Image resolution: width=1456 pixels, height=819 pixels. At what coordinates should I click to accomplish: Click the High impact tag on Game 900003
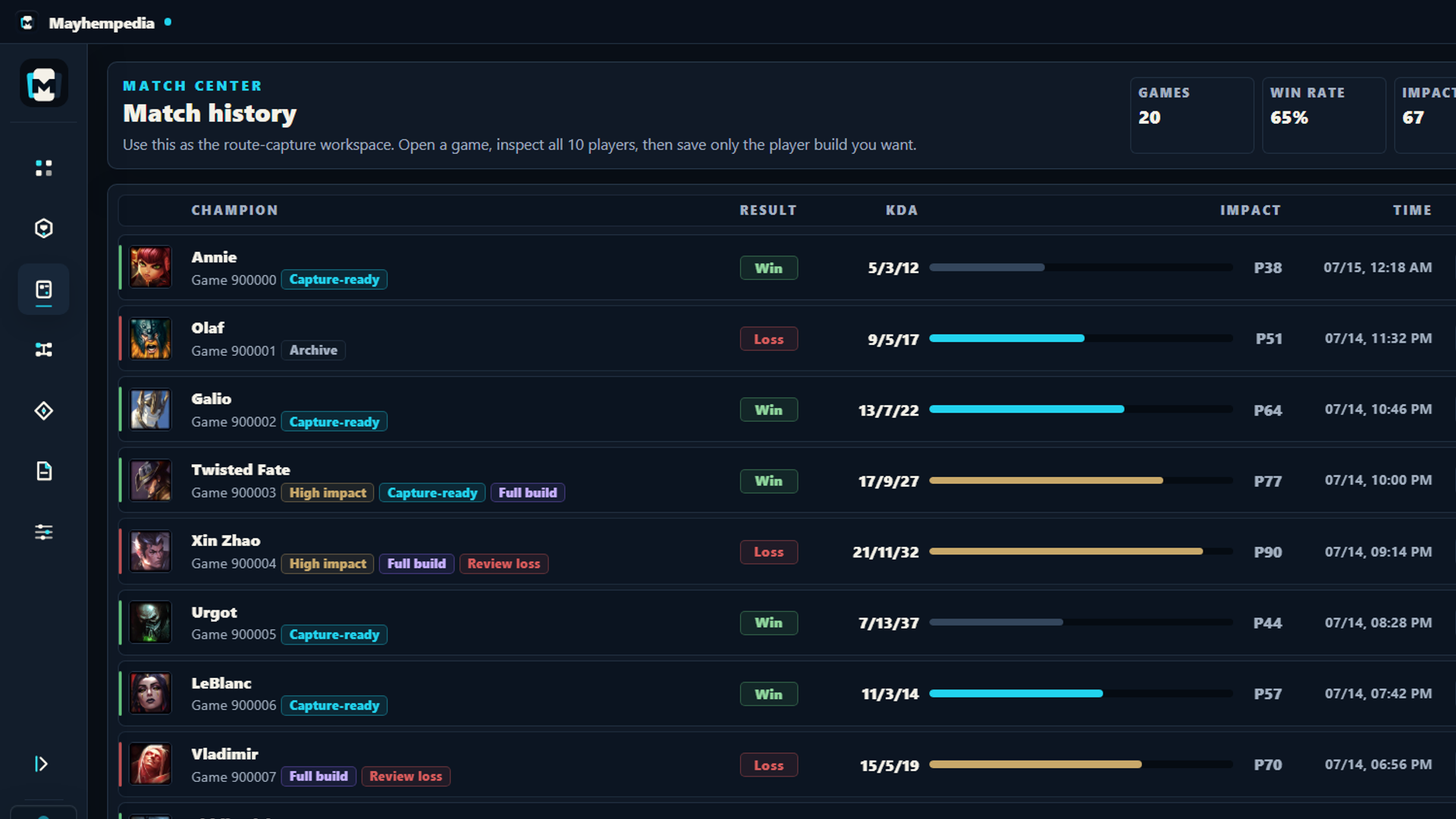click(x=328, y=493)
